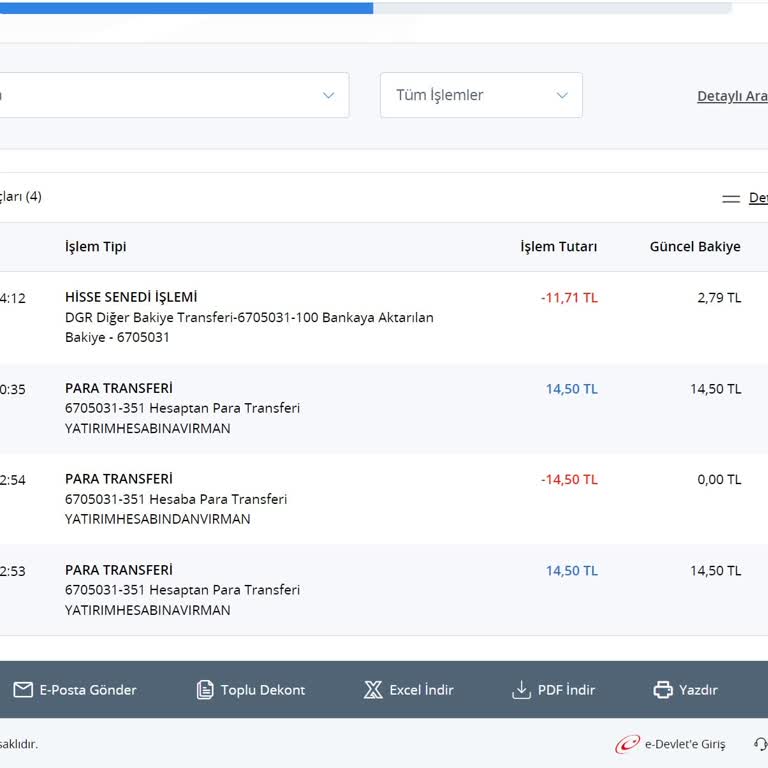Viewport: 768px width, 768px height.
Task: Click the İşlem Tipi column header
Action: pos(96,247)
